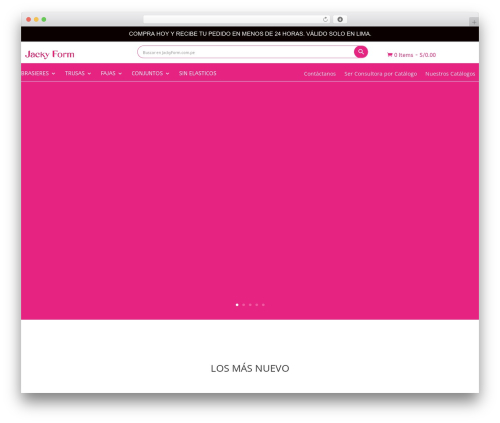Expand the BRASIERES dropdown arrow
Viewport: 500px width, 423px height.
pyautogui.click(x=53, y=74)
